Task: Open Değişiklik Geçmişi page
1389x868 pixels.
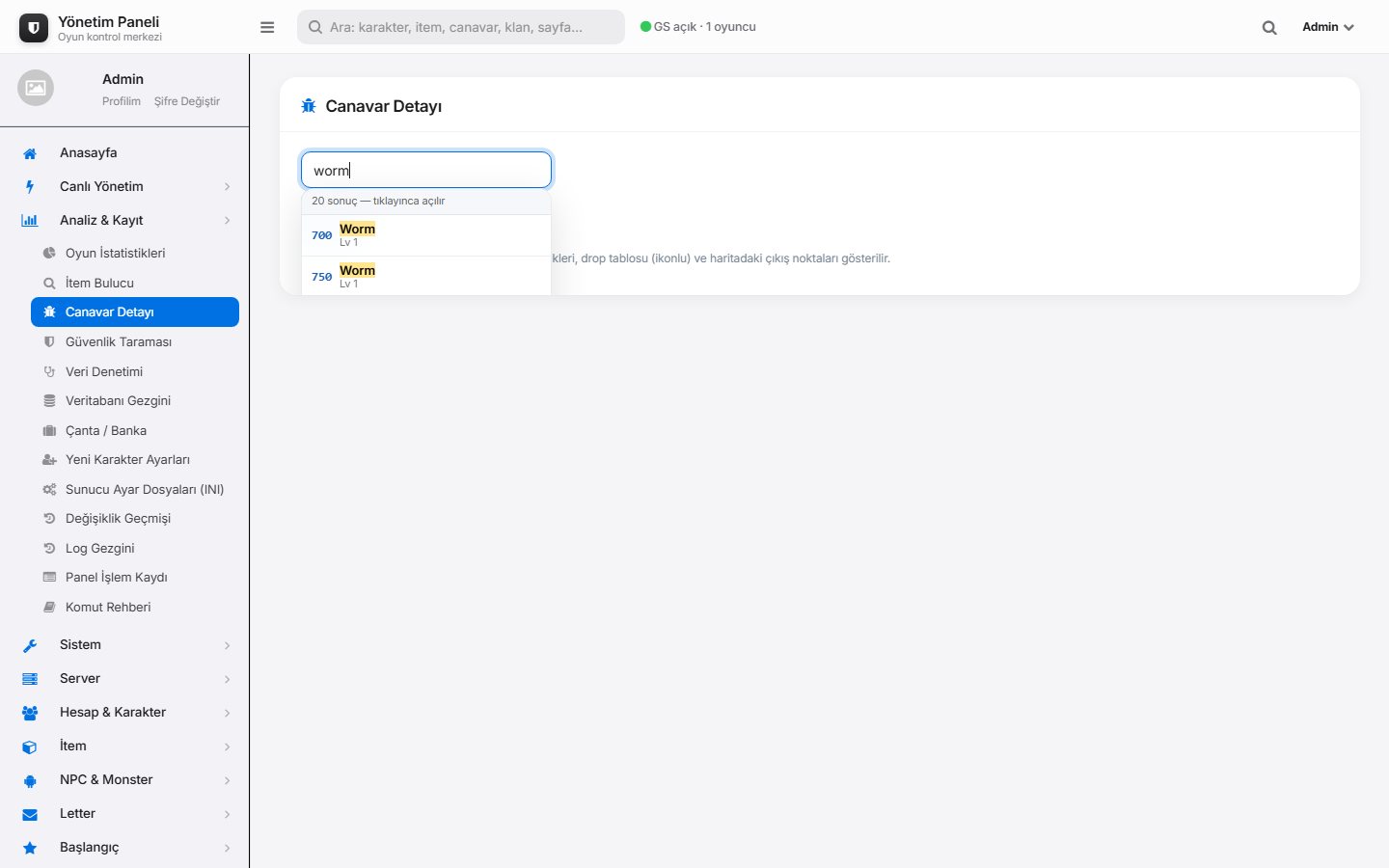Action: 135,519
